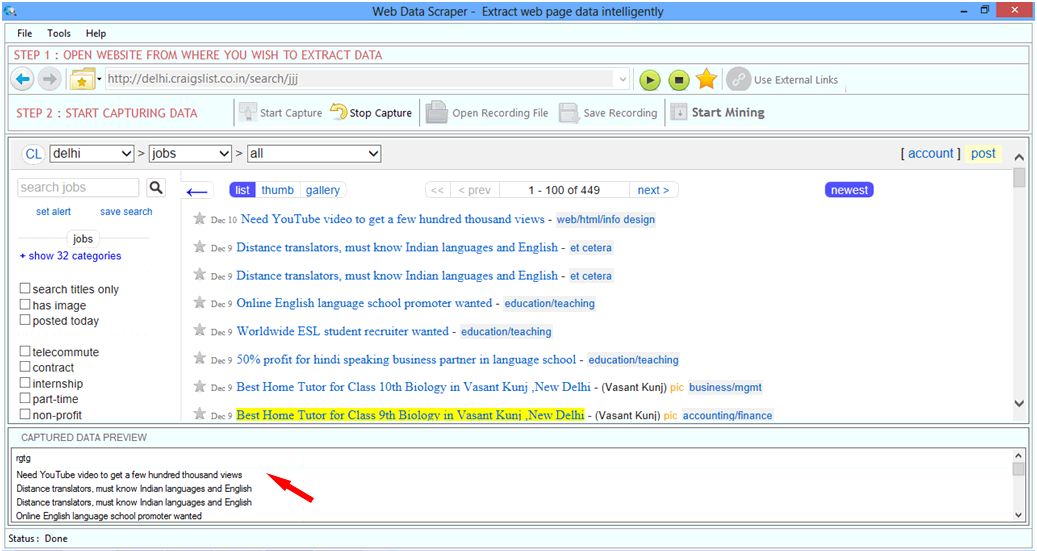Check non-profit filter
The image size is (1037, 551).
(25, 414)
